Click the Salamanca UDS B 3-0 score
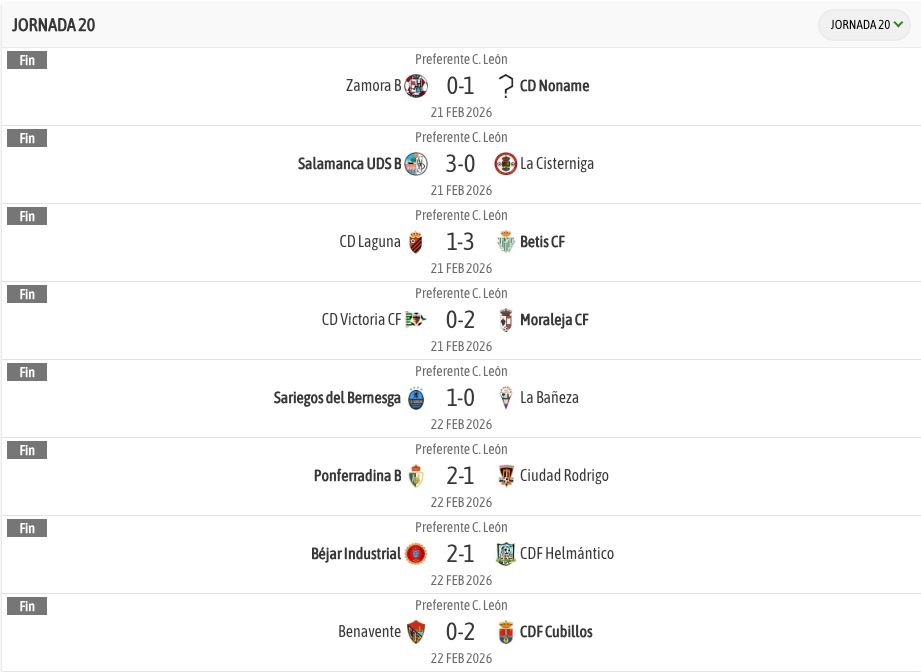This screenshot has height=672, width=921. pos(461,164)
